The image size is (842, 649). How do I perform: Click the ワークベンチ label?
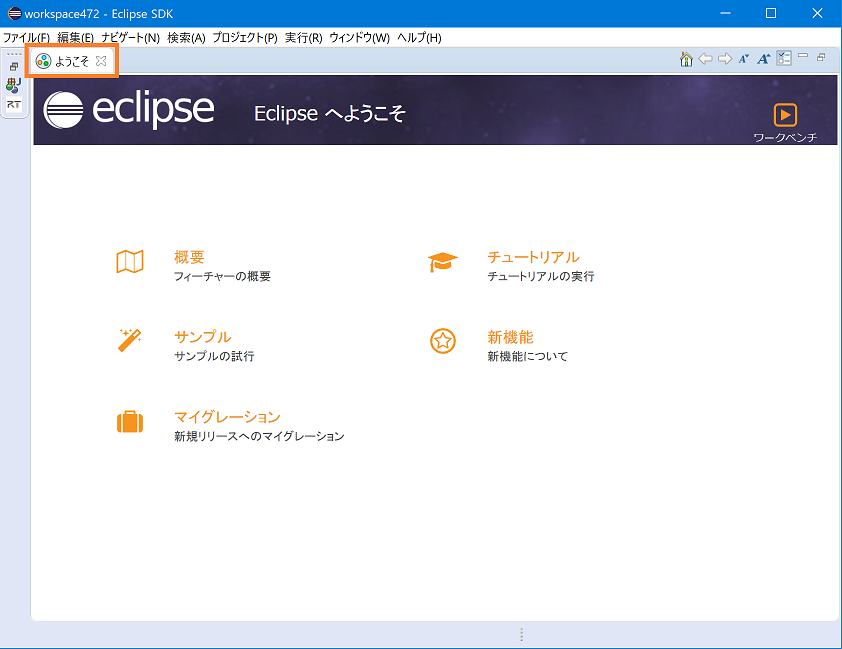[x=785, y=137]
